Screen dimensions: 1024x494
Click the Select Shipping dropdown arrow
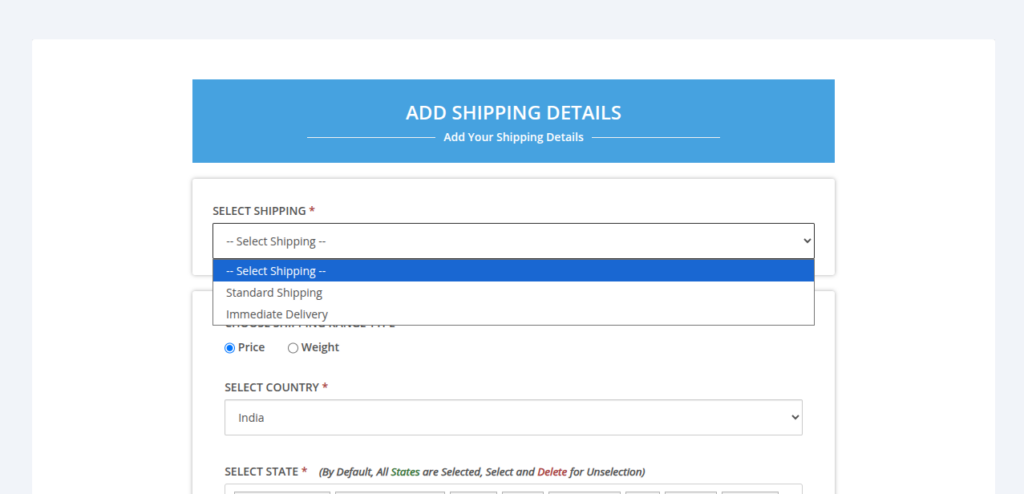[x=807, y=241]
